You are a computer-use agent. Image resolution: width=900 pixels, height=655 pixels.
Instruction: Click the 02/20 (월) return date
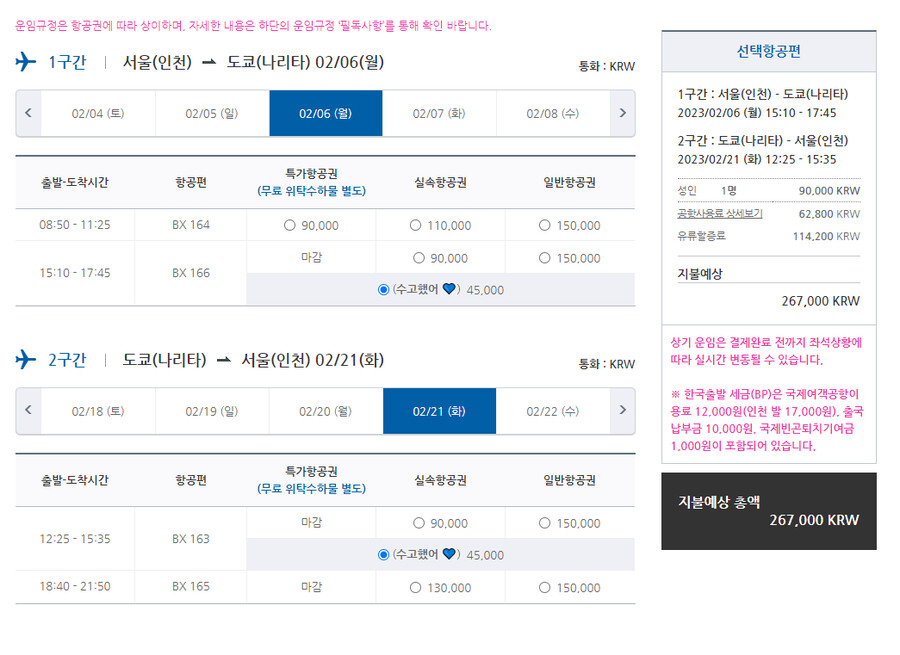coord(325,409)
